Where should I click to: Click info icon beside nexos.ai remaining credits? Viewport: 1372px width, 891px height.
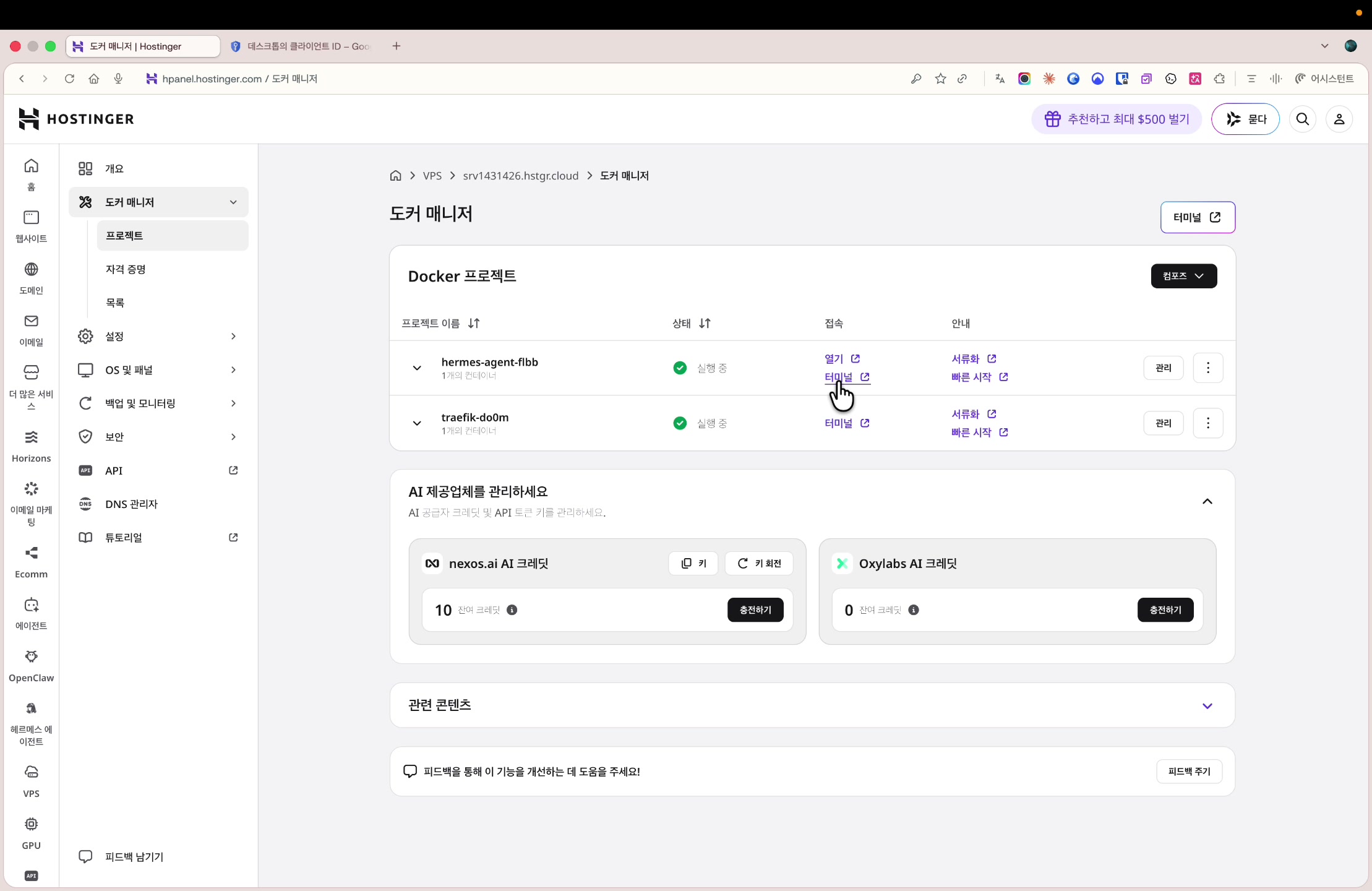[x=512, y=610]
